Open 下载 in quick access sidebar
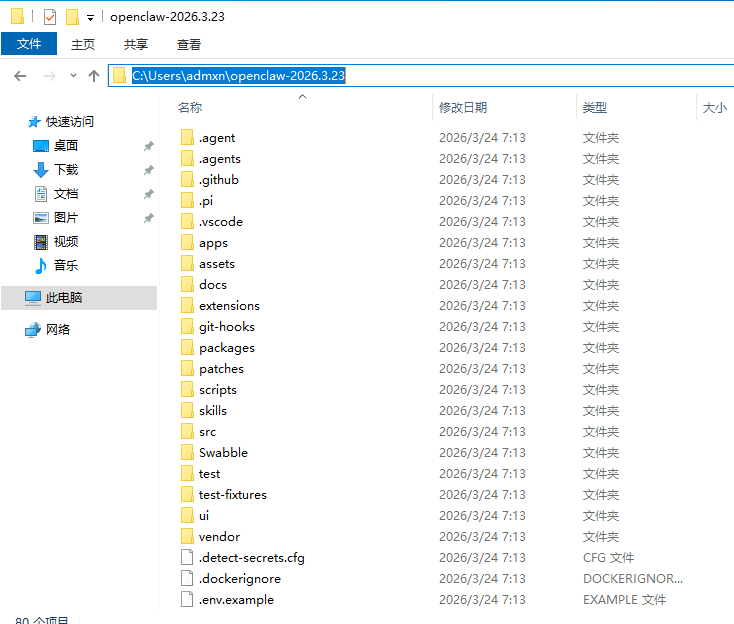This screenshot has height=624, width=734. pos(65,170)
